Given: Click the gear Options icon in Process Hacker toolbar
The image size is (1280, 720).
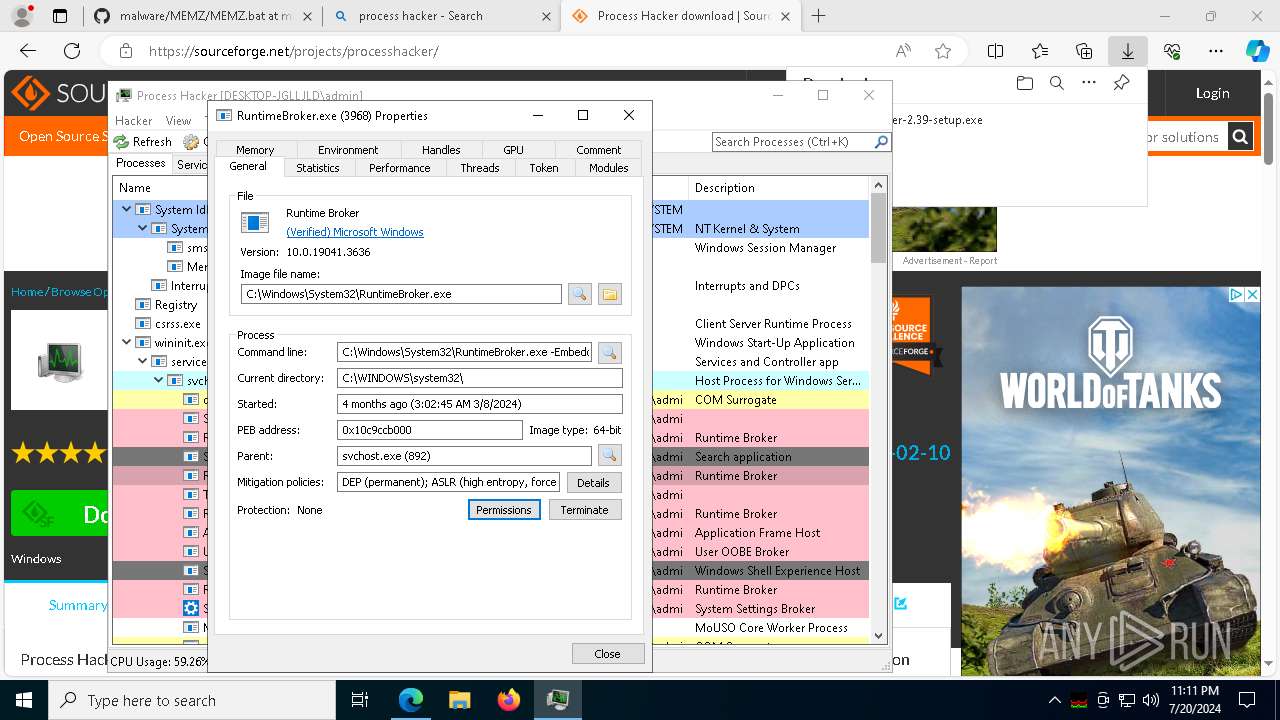Looking at the screenshot, I should (191, 142).
